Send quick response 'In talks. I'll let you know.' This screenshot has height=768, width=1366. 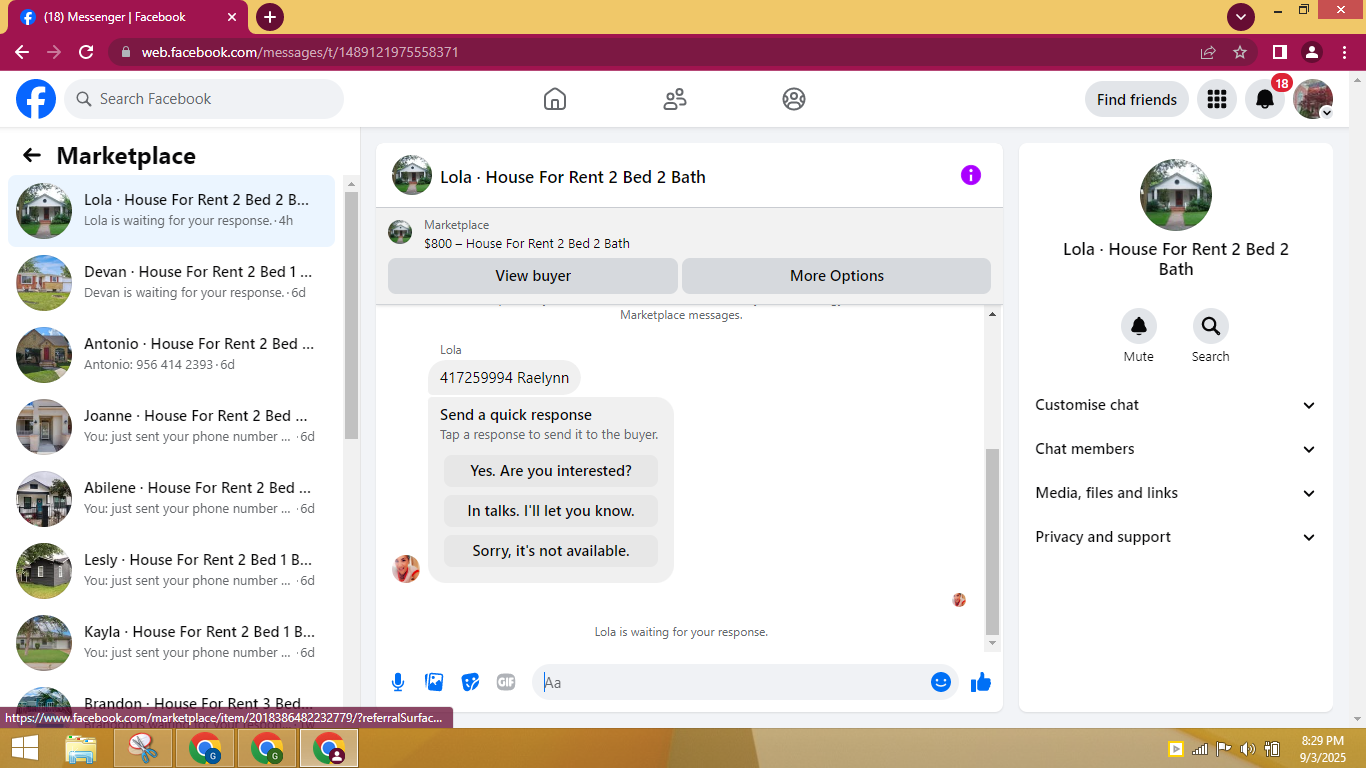(x=551, y=511)
